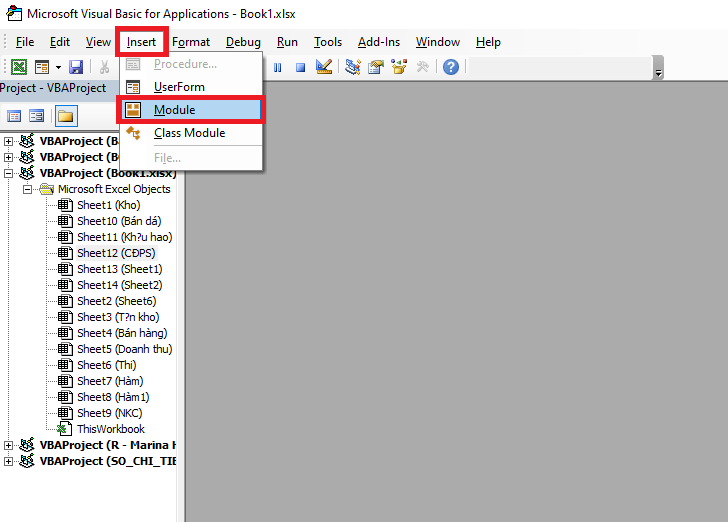The image size is (728, 522).
Task: Select ThisWorkbook in project tree
Action: point(111,429)
